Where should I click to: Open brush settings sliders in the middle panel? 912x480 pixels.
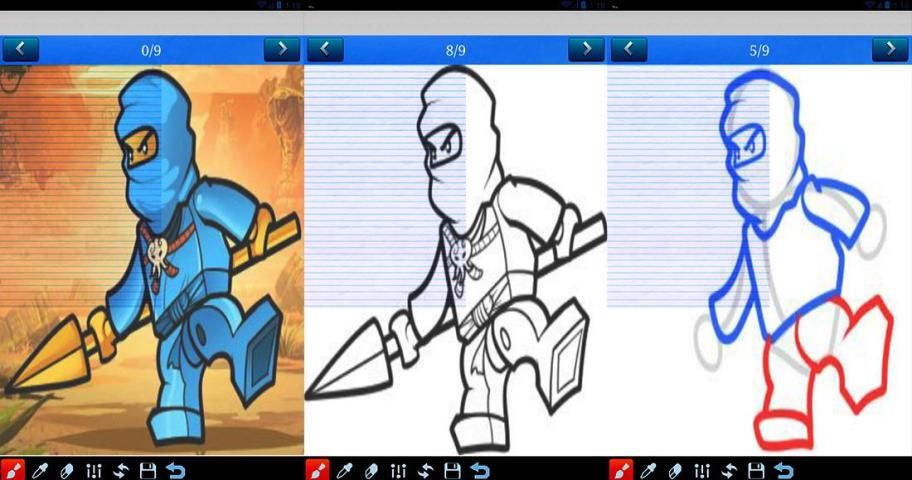398,469
